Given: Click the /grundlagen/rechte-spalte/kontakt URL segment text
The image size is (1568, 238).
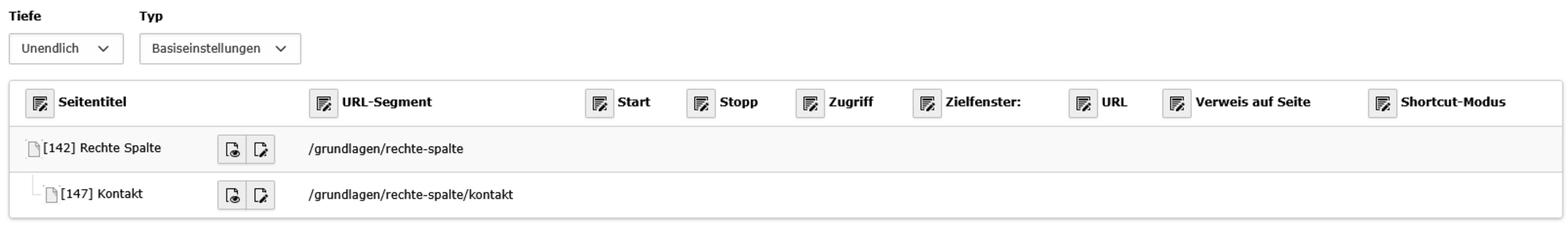Looking at the screenshot, I should 411,195.
